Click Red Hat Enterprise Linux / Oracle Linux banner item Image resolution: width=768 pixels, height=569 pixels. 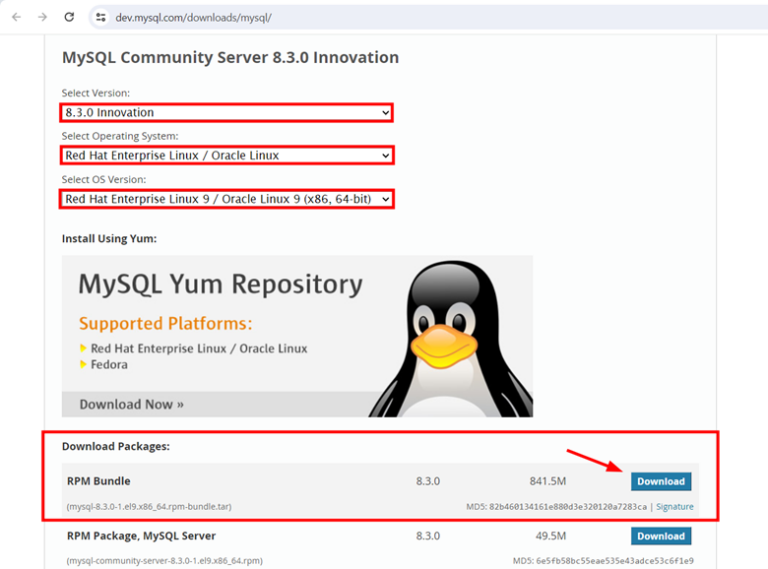point(199,349)
